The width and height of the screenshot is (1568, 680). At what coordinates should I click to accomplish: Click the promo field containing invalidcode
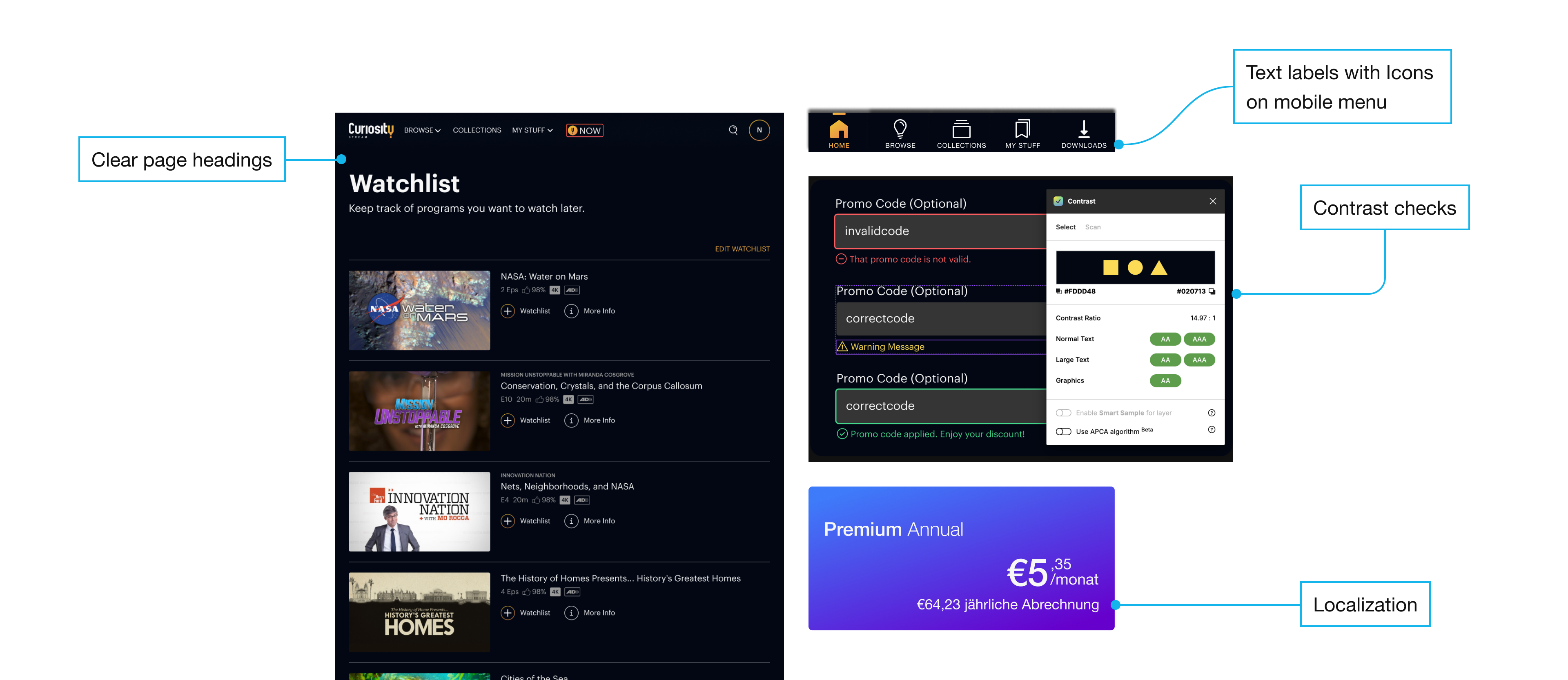[940, 231]
